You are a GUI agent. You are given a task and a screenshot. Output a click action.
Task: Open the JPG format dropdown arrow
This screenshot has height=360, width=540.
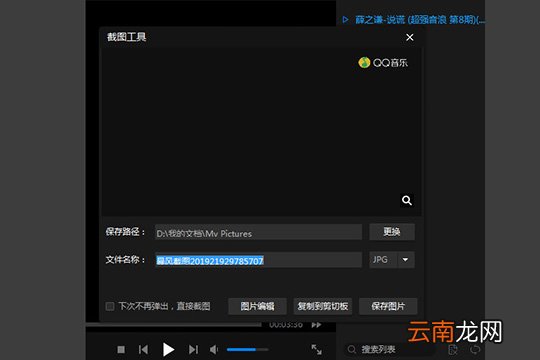[x=405, y=260]
